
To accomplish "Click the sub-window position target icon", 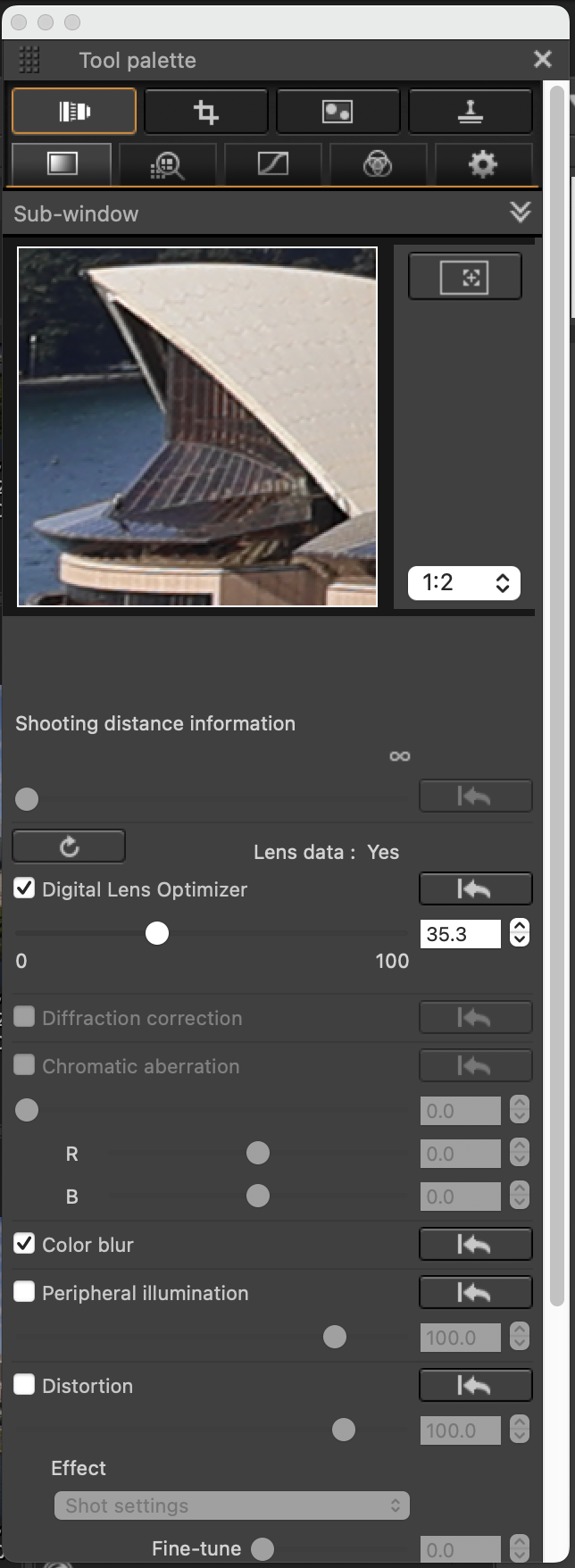I will pos(465,277).
